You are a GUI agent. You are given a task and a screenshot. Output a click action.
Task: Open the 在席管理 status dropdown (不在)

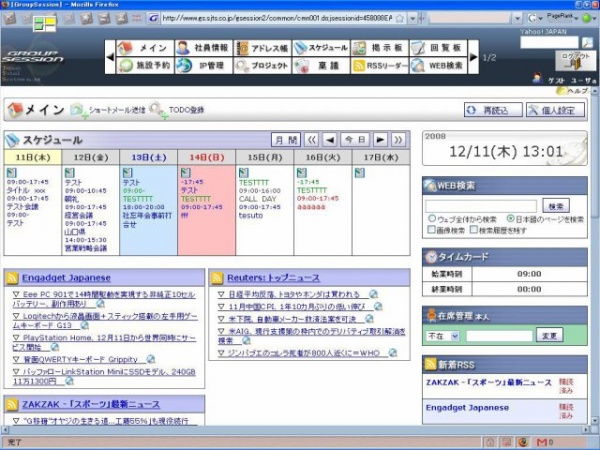click(442, 336)
